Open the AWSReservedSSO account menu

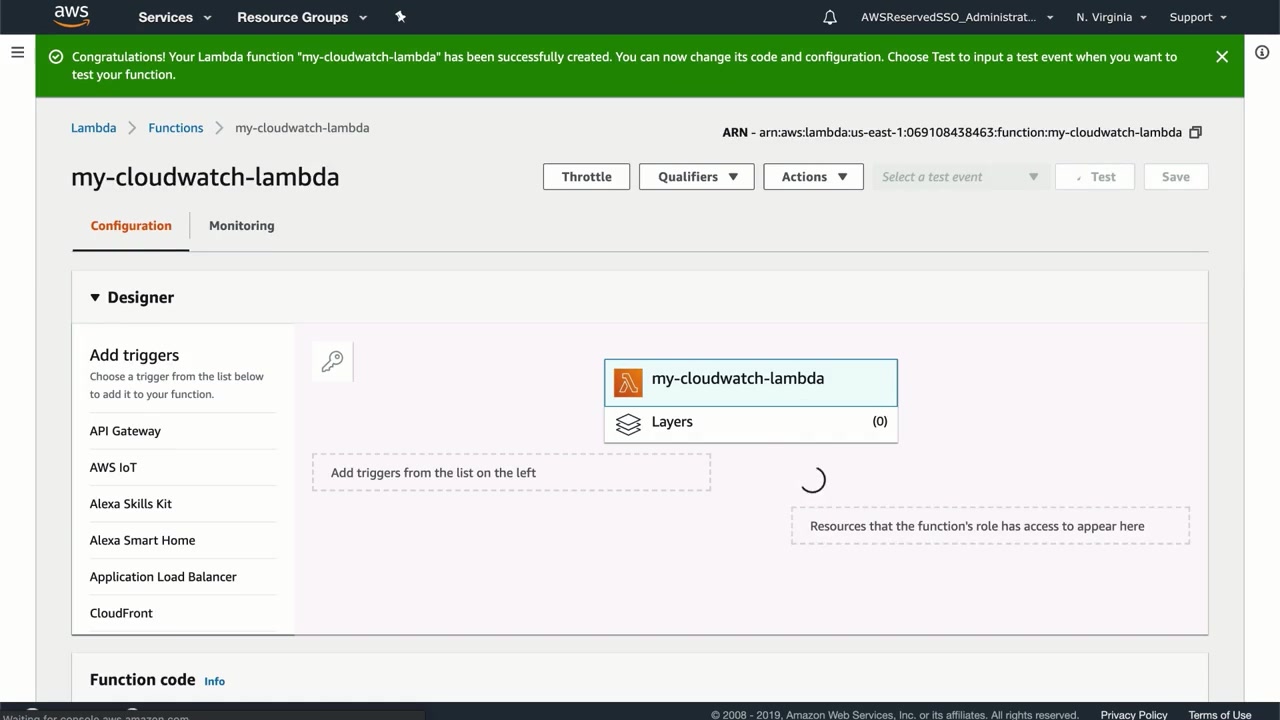tap(957, 17)
